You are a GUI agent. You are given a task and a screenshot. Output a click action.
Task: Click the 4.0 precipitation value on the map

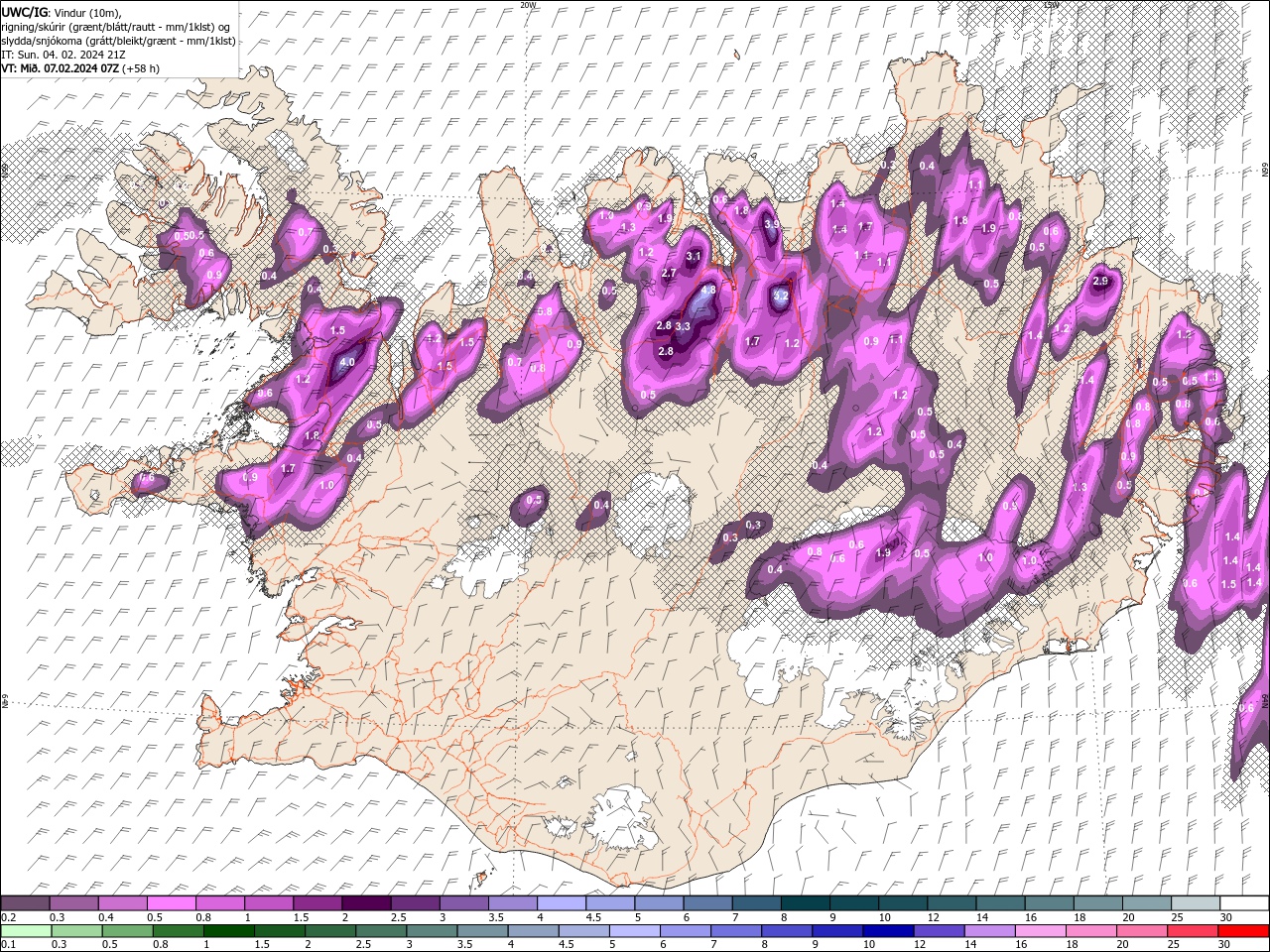347,363
